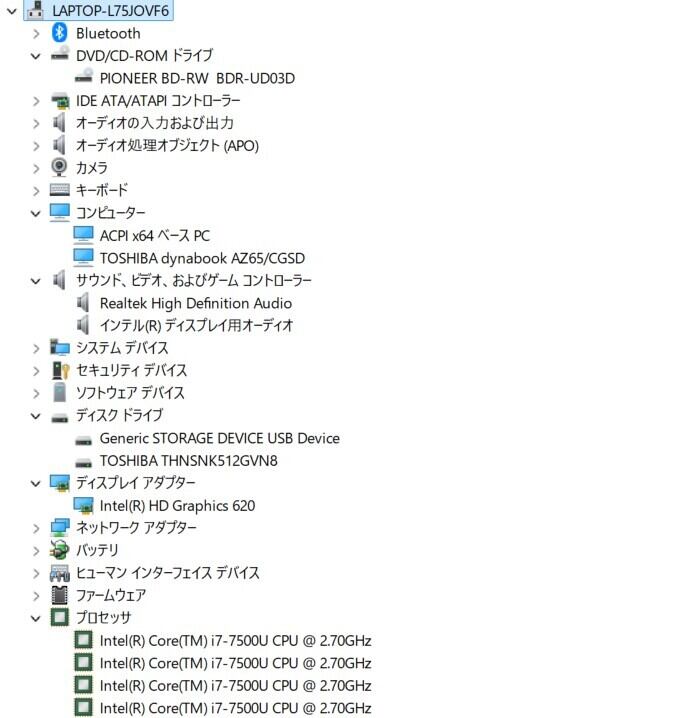
Task: Select インテル(R) ディスプレイ用オーディオ entry
Action: (x=196, y=326)
